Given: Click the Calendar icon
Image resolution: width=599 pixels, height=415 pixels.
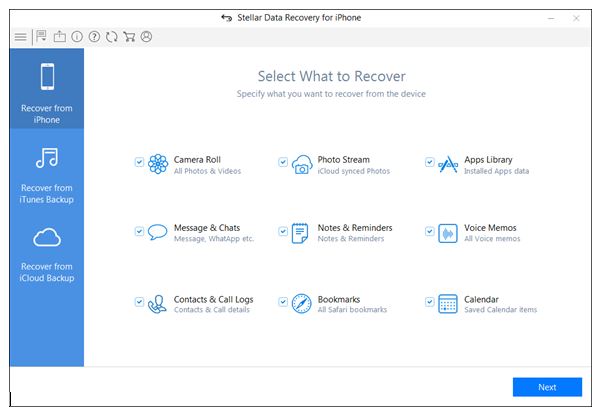Looking at the screenshot, I should [x=448, y=304].
